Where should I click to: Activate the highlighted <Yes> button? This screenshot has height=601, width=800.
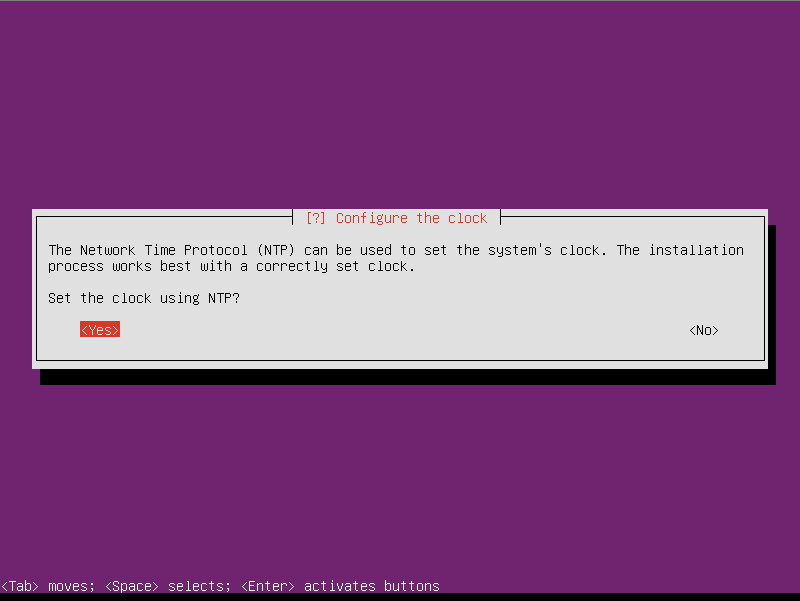point(99,330)
